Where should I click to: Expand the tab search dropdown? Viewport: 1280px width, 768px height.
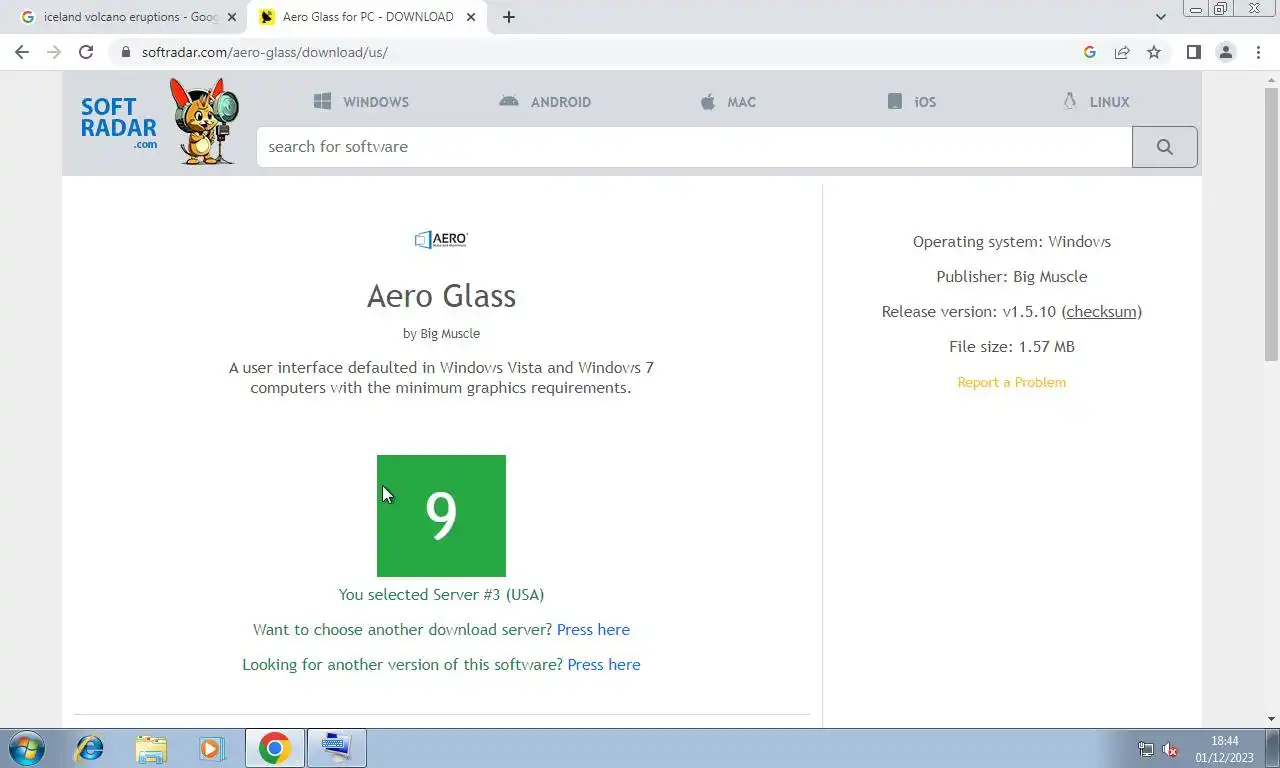pyautogui.click(x=1161, y=17)
